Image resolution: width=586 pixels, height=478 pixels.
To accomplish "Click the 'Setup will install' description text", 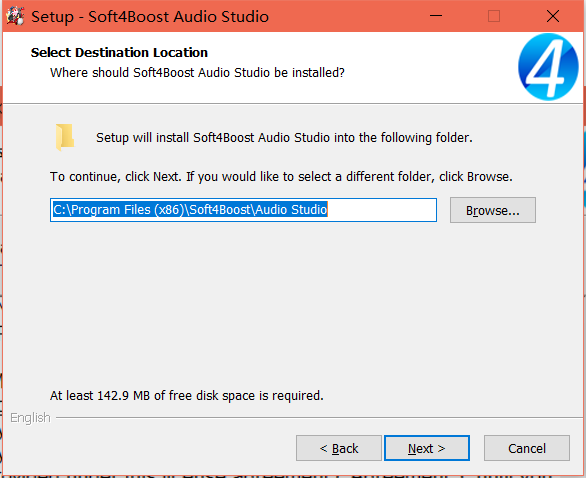I will 284,138.
